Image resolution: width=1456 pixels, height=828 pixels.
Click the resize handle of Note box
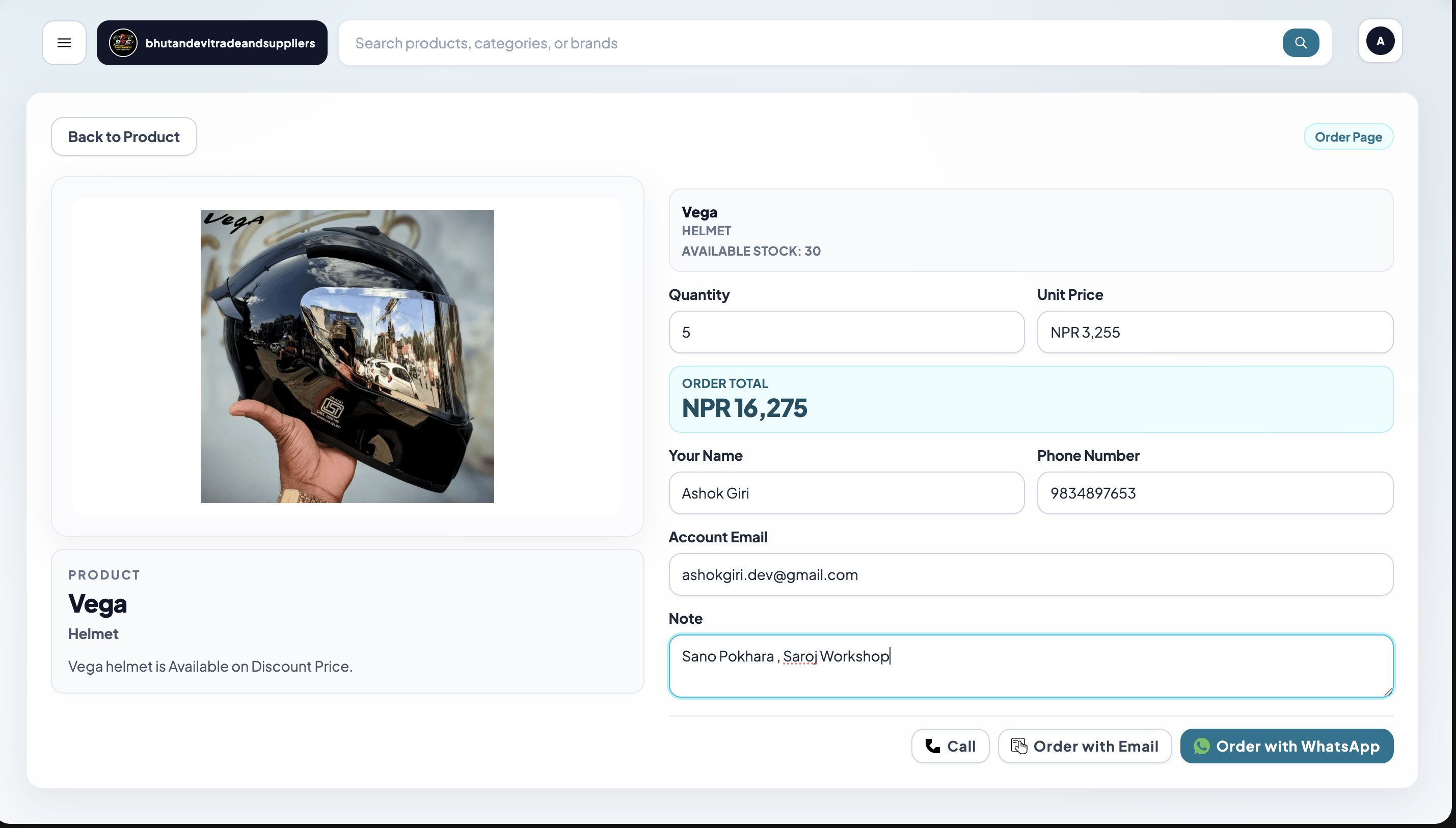coord(1388,692)
